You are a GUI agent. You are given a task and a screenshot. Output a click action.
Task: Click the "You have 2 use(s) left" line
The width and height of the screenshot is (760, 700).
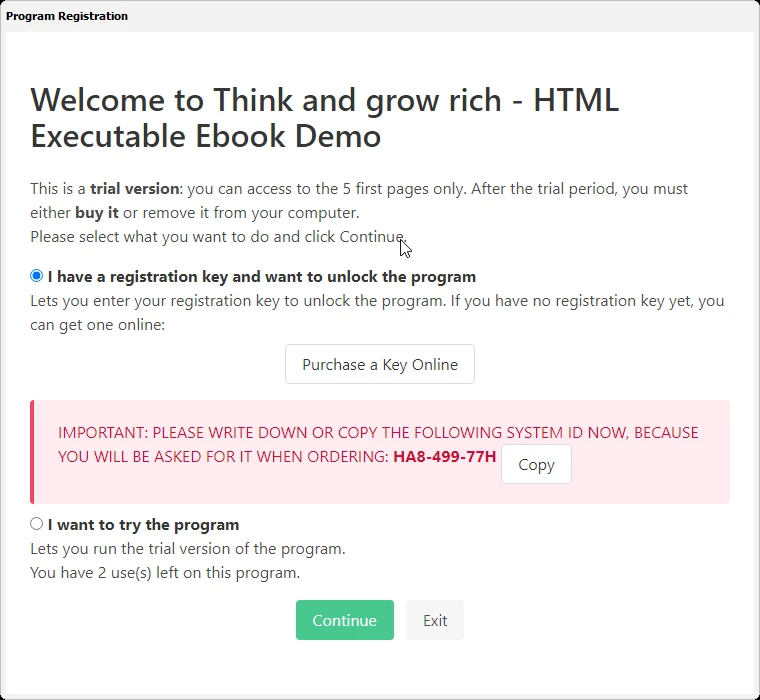[165, 573]
